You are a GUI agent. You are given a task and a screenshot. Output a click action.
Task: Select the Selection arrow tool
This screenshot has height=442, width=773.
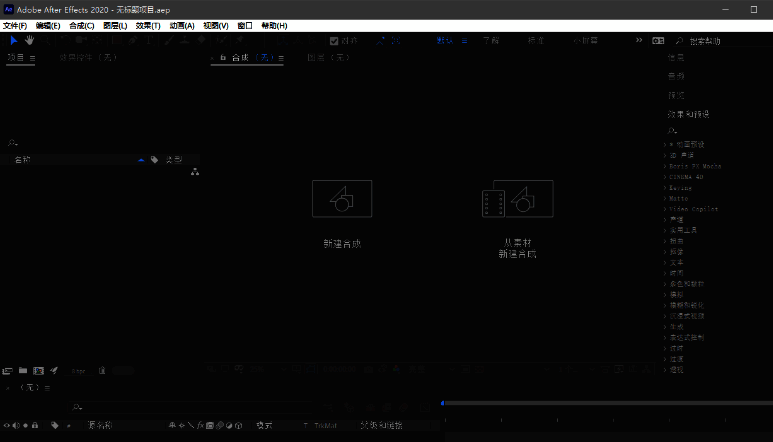pyautogui.click(x=14, y=40)
